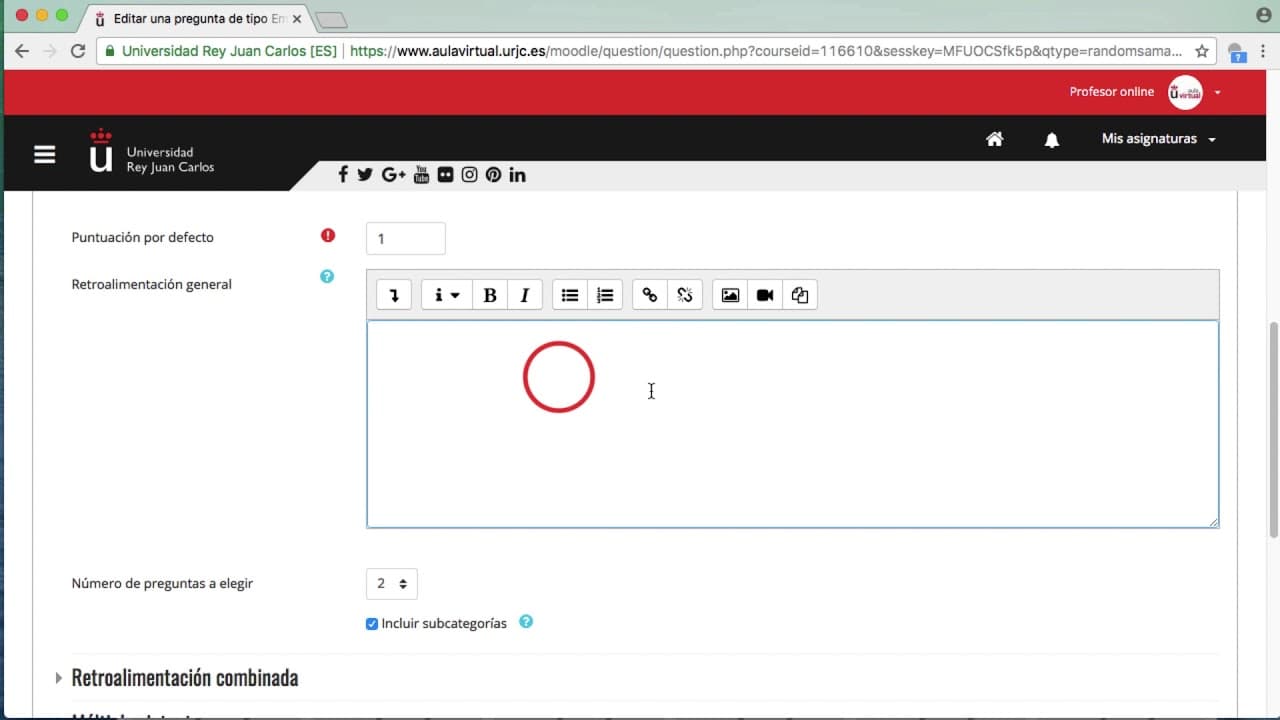Viewport: 1280px width, 720px height.
Task: Open the Google Plus social link
Action: (393, 174)
